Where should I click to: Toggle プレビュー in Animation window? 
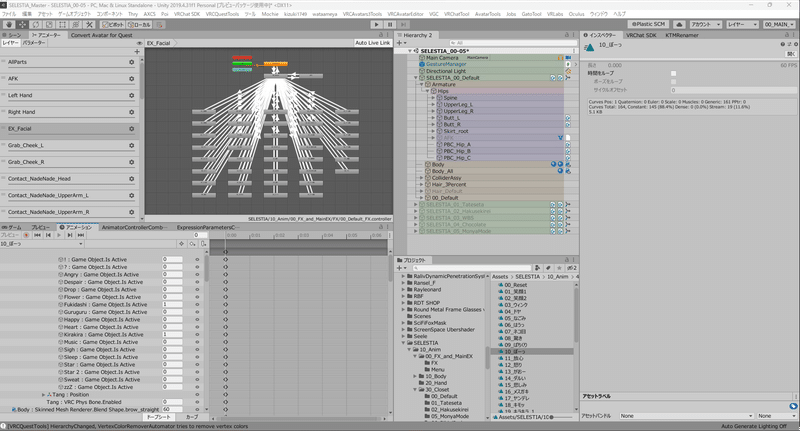(x=10, y=235)
